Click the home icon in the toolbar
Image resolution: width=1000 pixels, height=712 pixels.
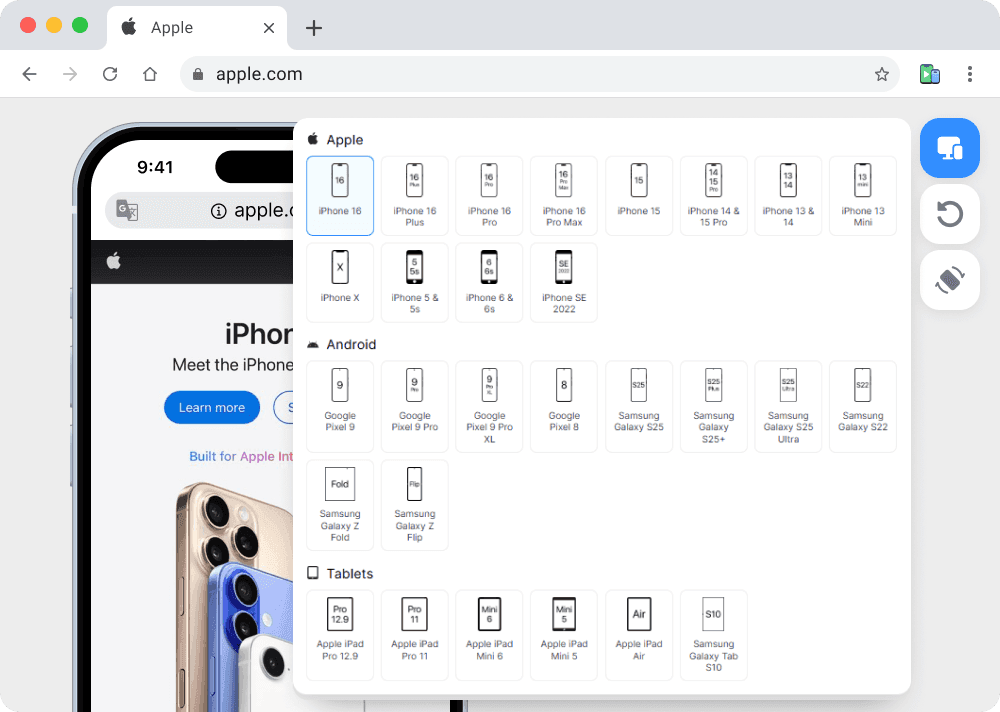pyautogui.click(x=150, y=74)
